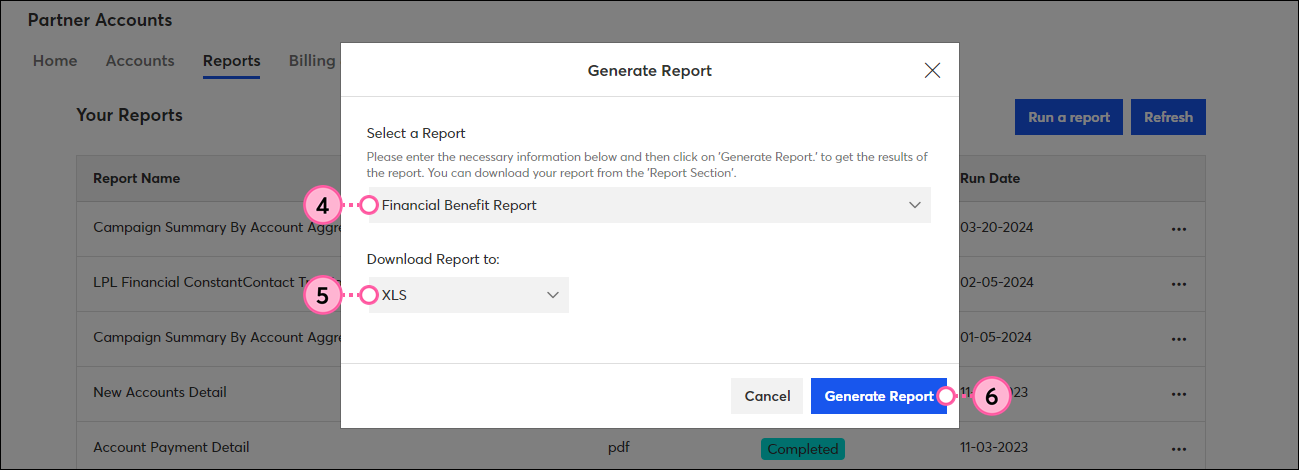The height and width of the screenshot is (470, 1299).
Task: Open options menu for Account Payment Detail row
Action: pyautogui.click(x=1179, y=448)
